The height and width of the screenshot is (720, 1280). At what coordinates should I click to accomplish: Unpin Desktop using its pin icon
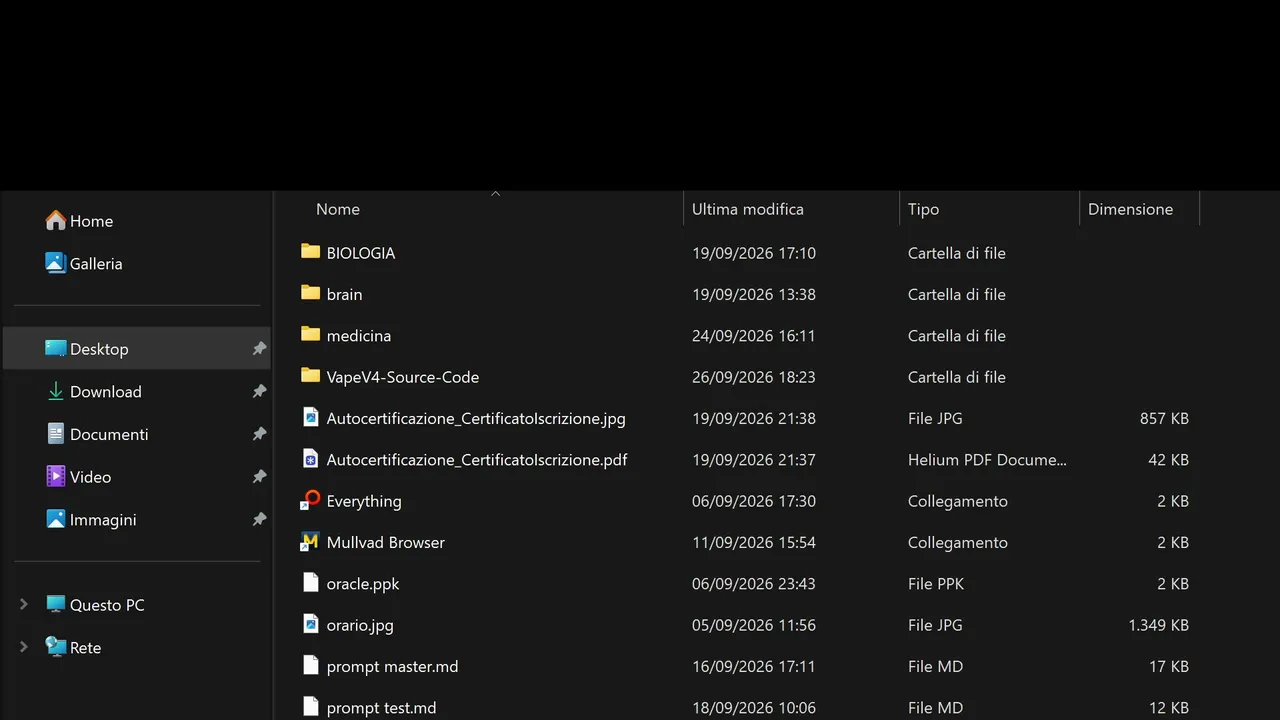click(259, 348)
